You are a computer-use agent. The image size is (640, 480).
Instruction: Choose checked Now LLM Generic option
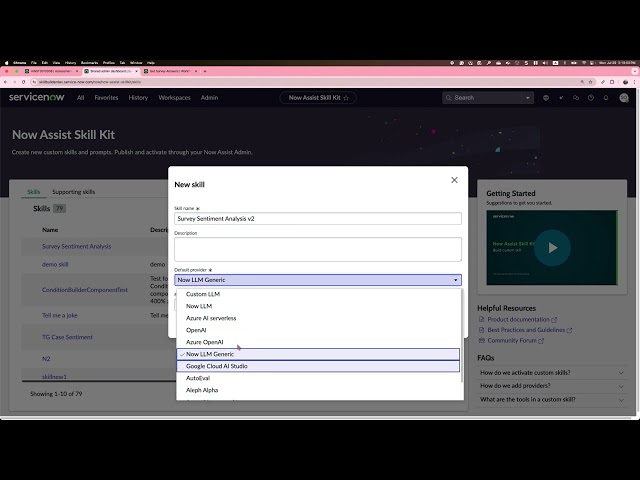click(x=318, y=354)
